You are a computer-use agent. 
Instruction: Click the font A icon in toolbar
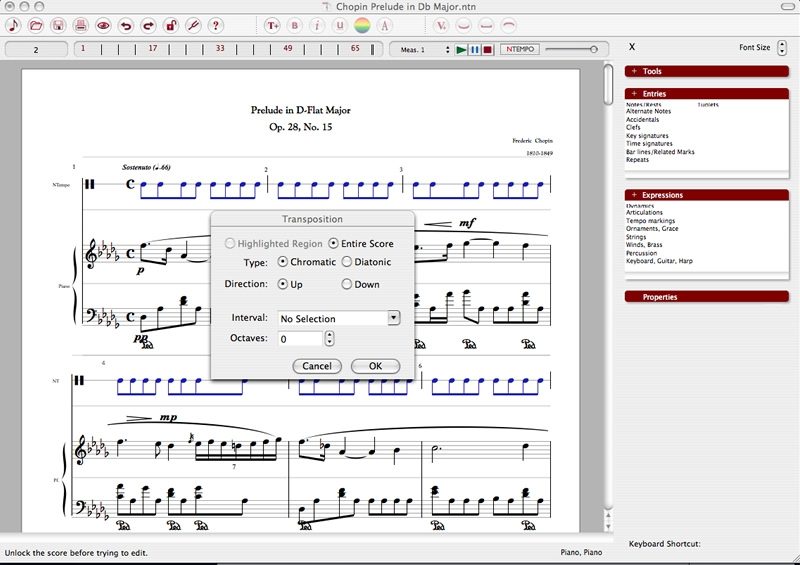click(385, 26)
